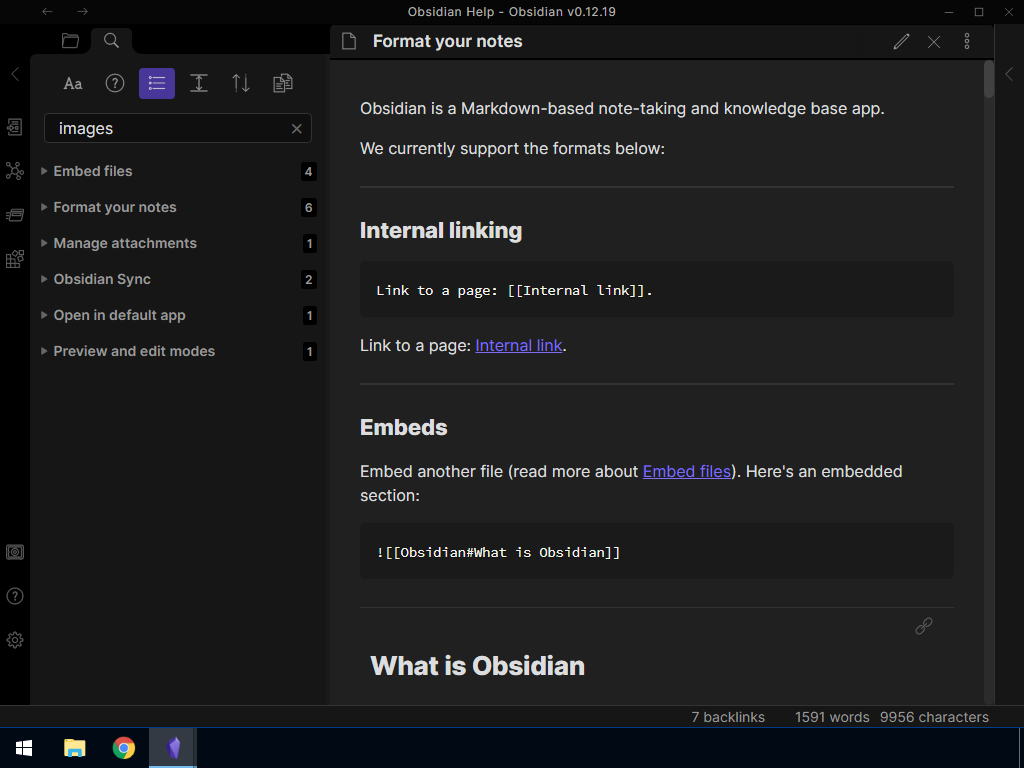Click the 9956 characters status entry
This screenshot has width=1024, height=768.
934,717
